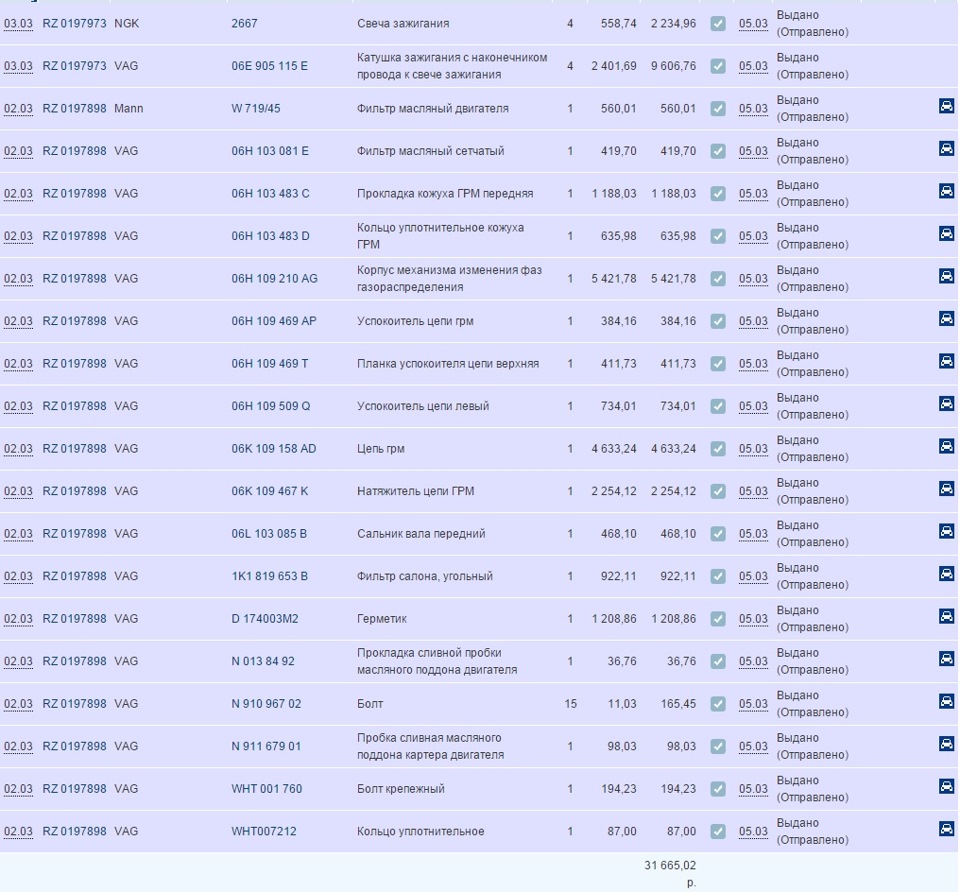Click car icon in 06L 103 085 B row
The height and width of the screenshot is (892, 960).
click(x=946, y=532)
